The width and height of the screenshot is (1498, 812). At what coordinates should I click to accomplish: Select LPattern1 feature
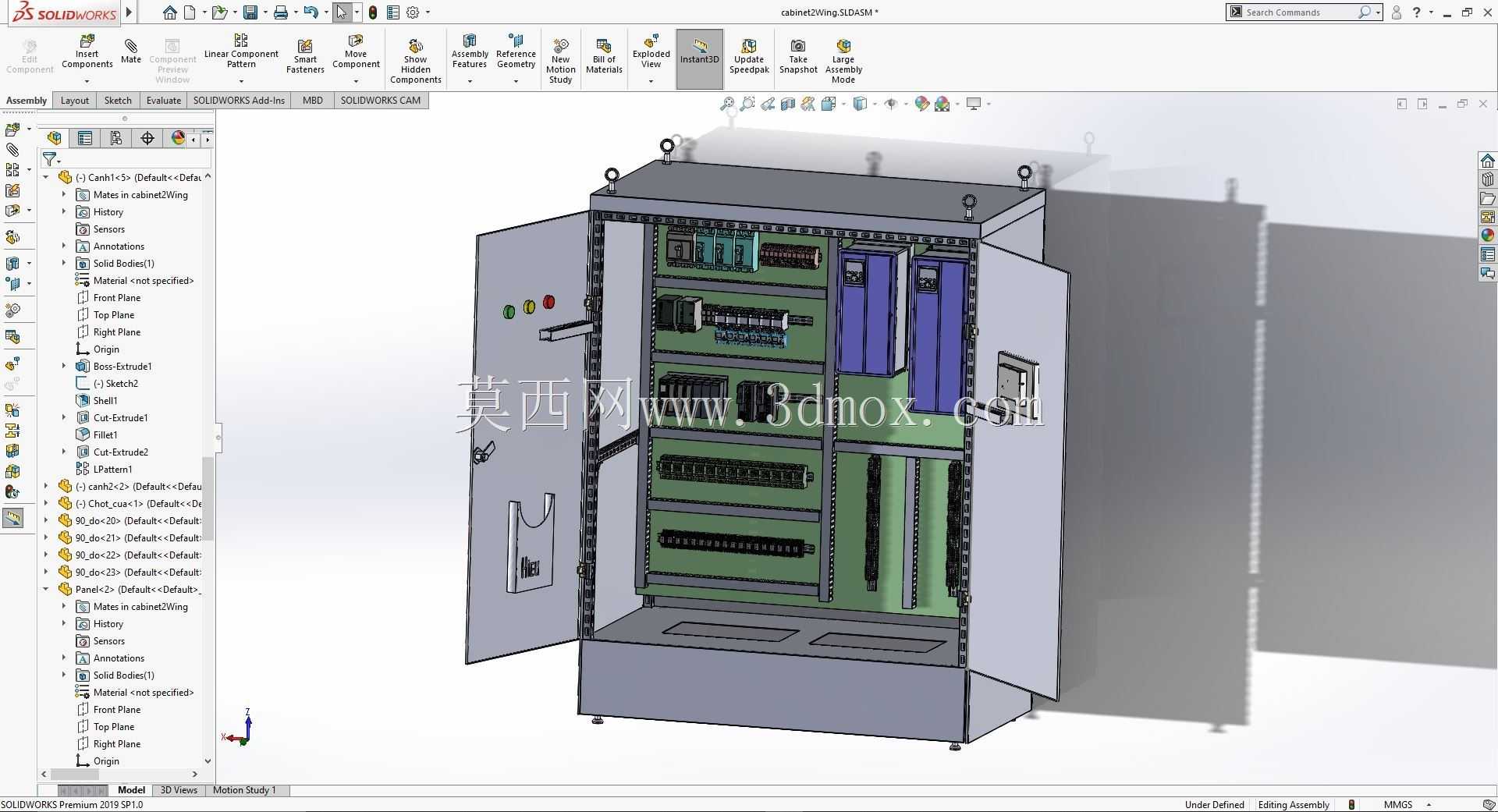112,470
